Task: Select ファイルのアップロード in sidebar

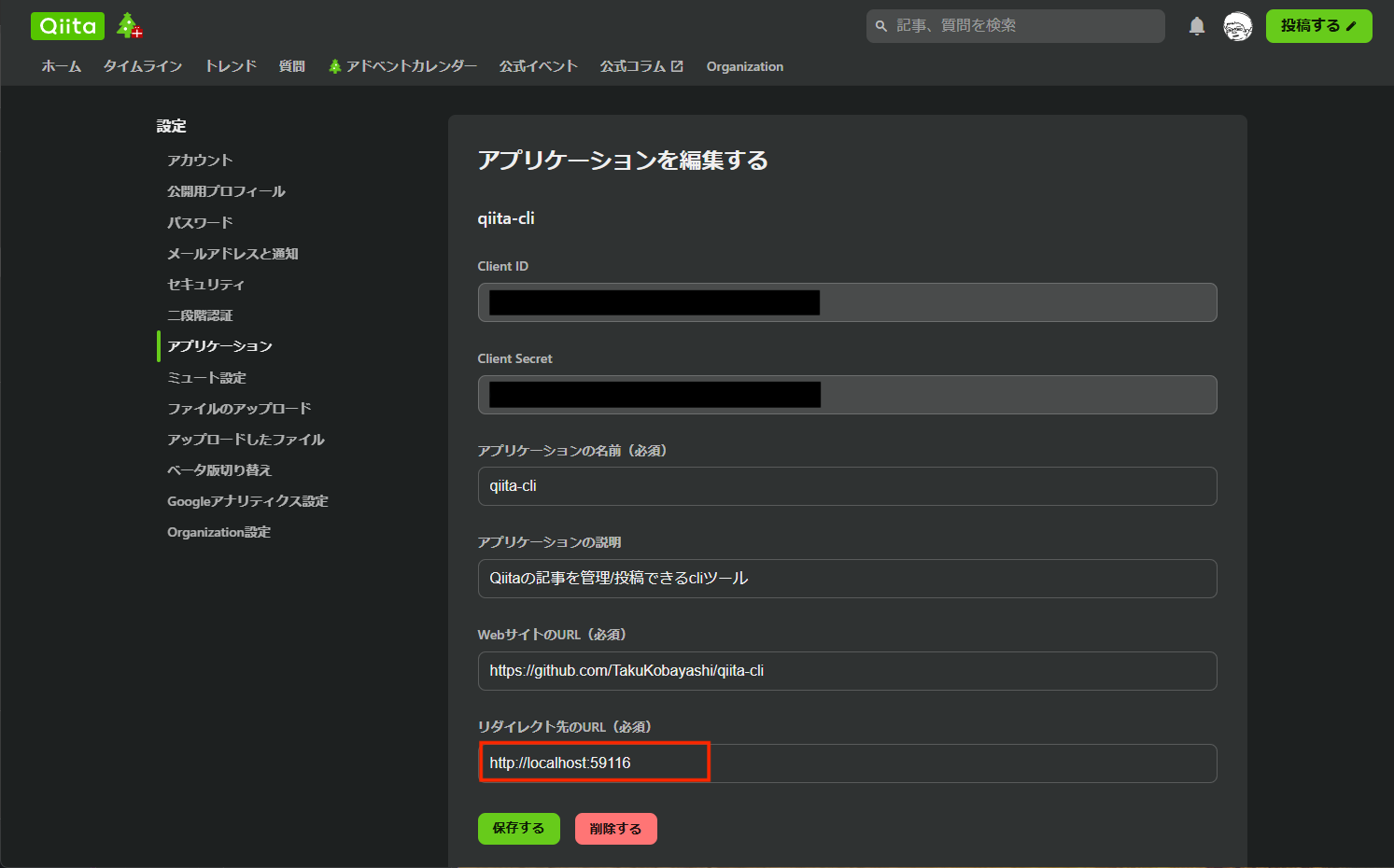Action: 239,408
